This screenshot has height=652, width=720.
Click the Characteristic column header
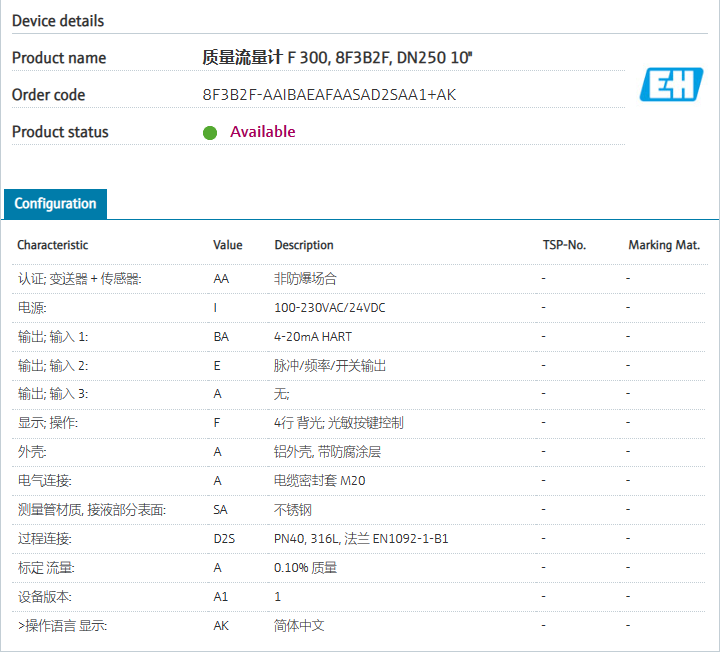(52, 245)
